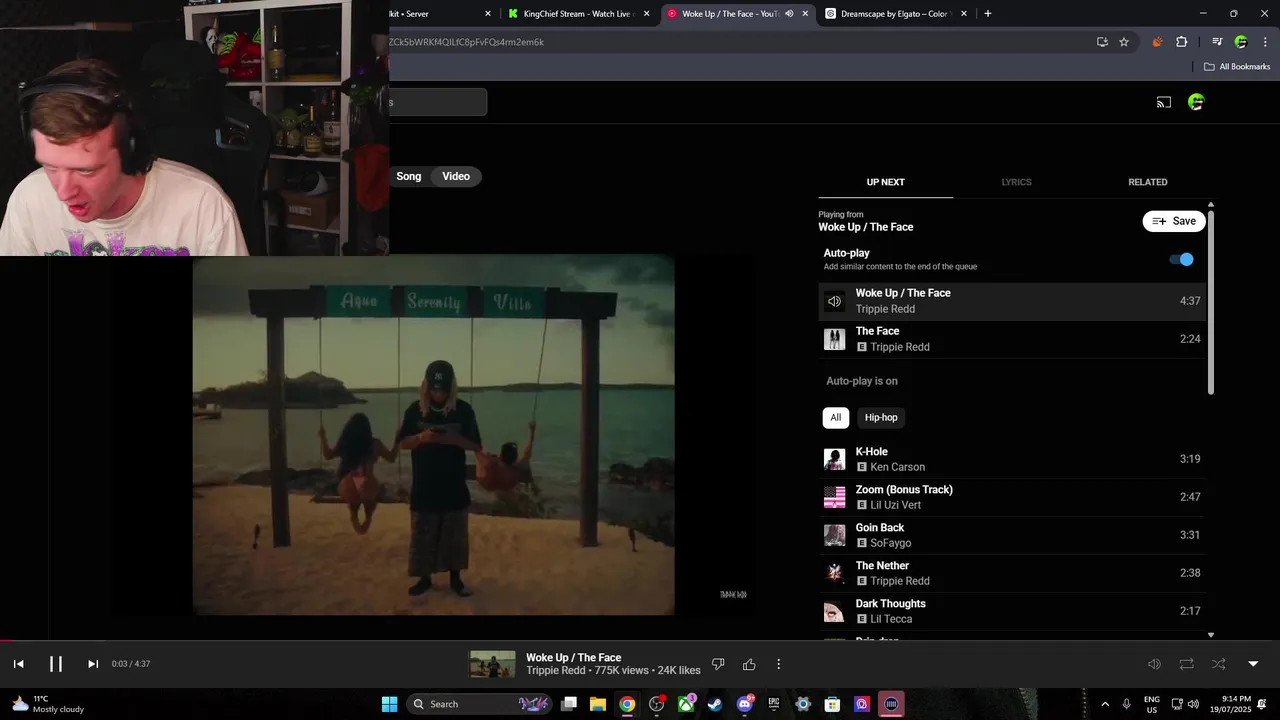Click the player bar volume icon
This screenshot has width=1280, height=720.
(1154, 664)
